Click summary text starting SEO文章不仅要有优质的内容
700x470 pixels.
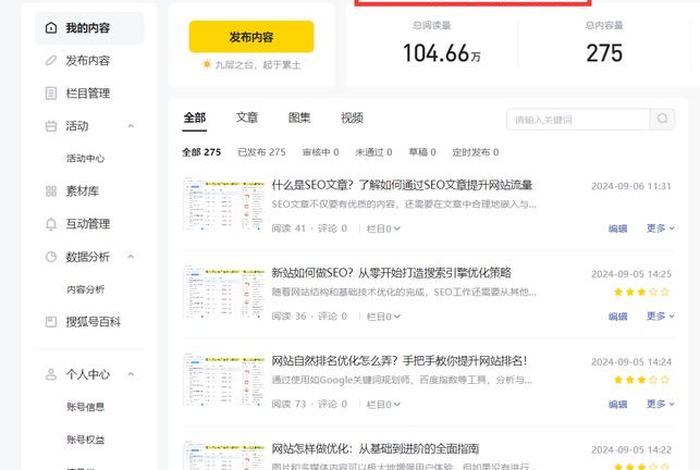click(404, 204)
